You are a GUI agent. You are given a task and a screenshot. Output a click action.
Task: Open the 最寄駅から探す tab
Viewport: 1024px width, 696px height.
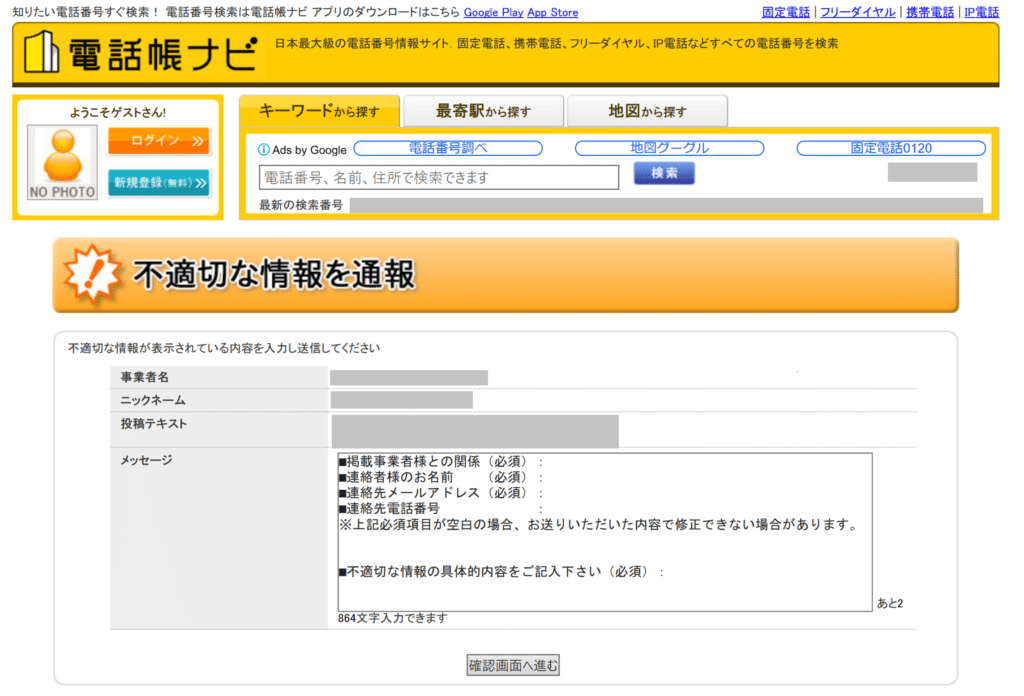(x=483, y=111)
